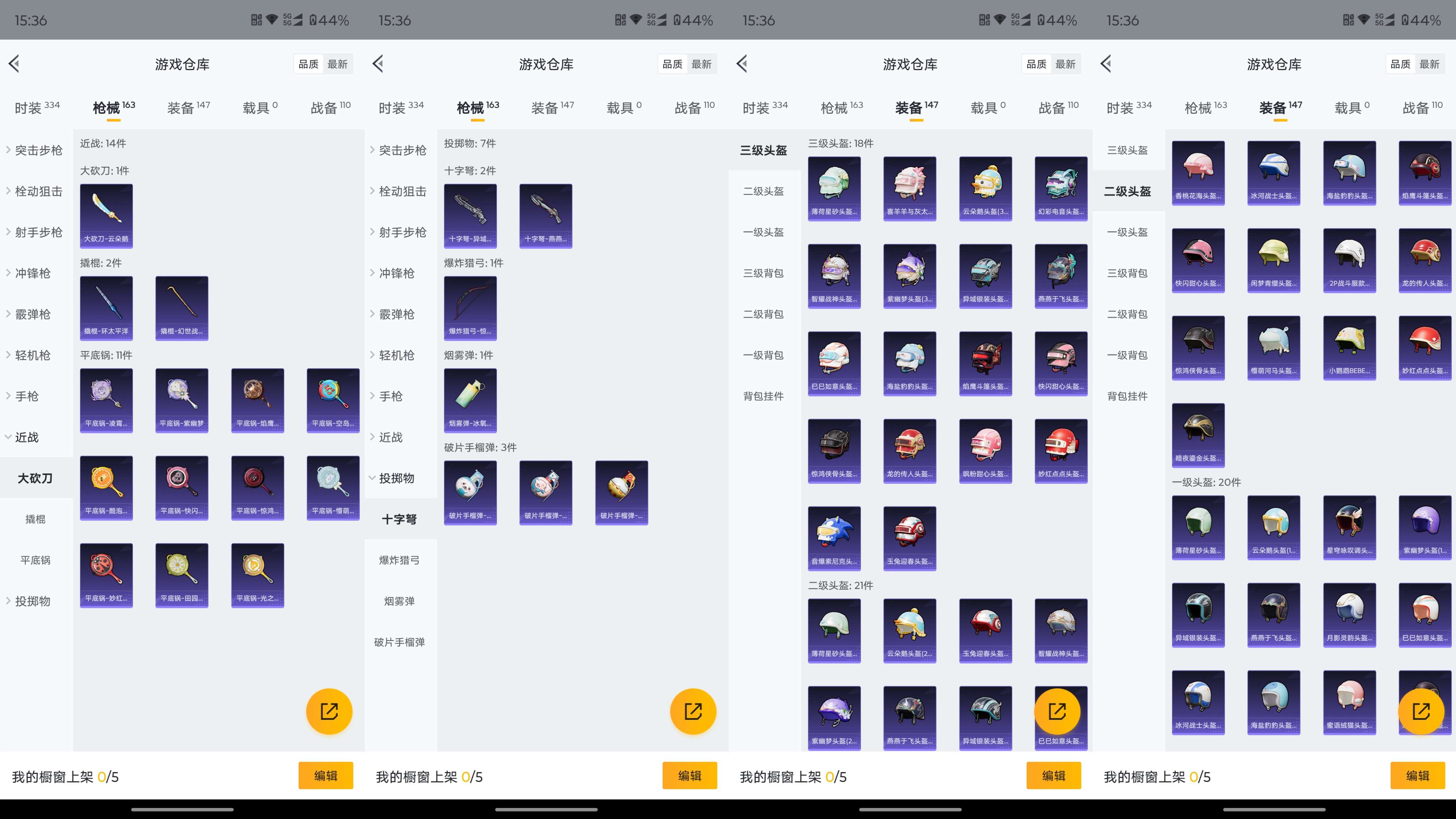
Task: Select the 音爆索尼克 helmet icon
Action: click(x=834, y=537)
